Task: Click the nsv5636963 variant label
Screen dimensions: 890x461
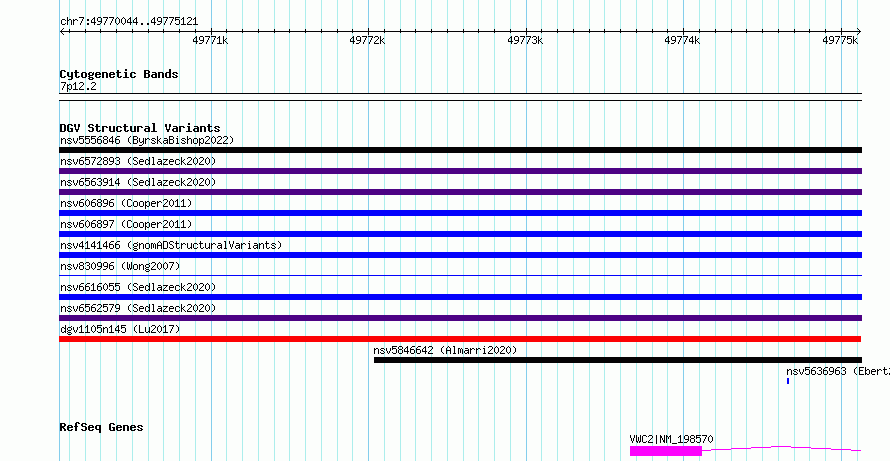Action: (x=838, y=371)
